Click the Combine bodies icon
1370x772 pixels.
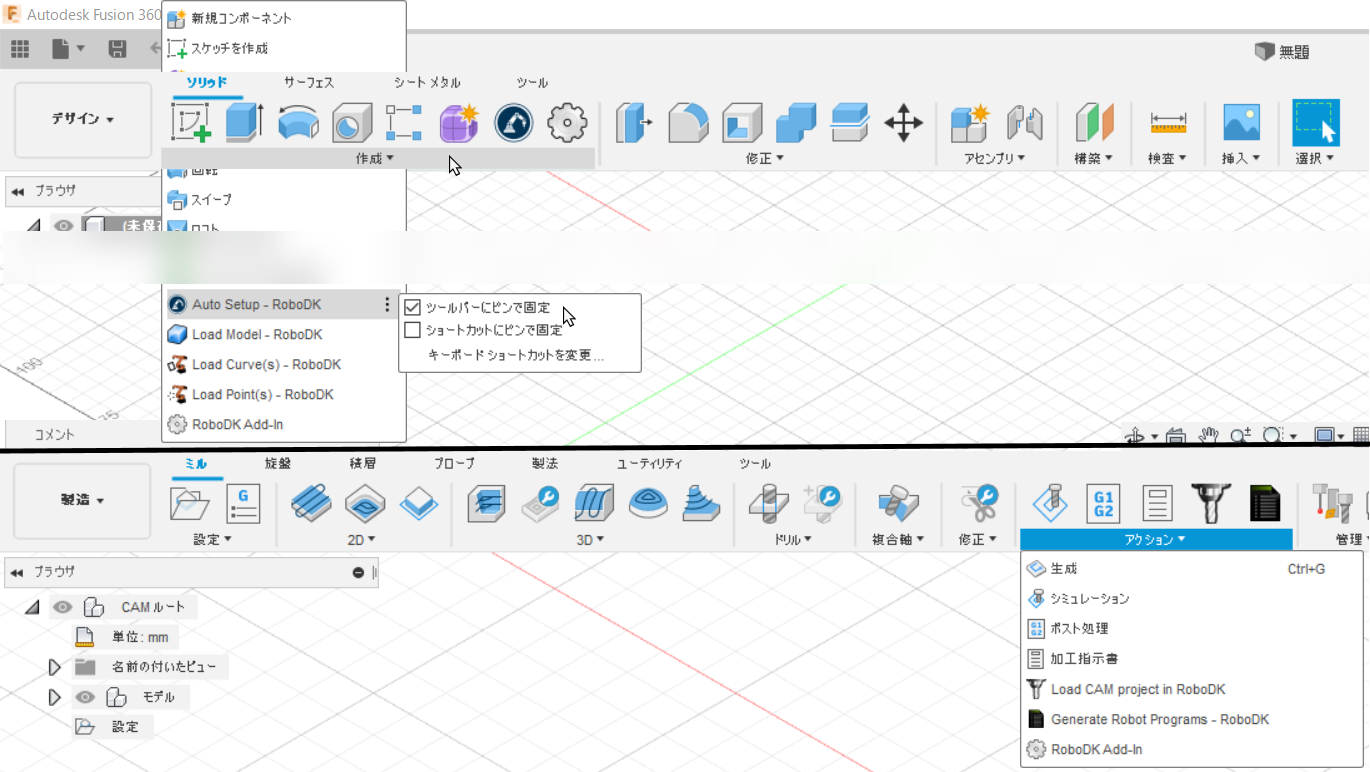796,123
